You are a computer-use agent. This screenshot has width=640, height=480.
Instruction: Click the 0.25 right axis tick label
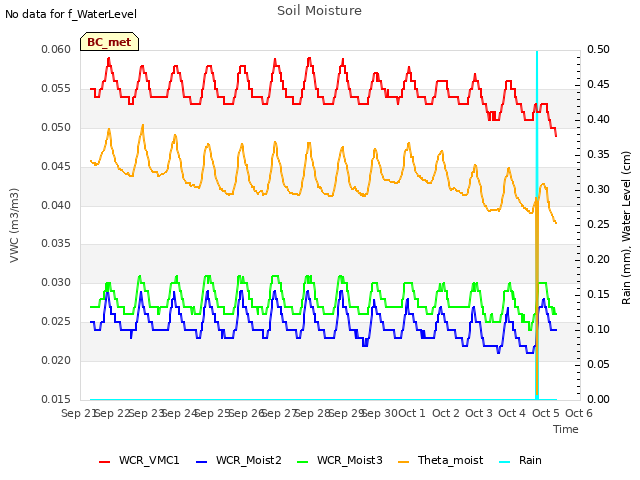pyautogui.click(x=598, y=224)
